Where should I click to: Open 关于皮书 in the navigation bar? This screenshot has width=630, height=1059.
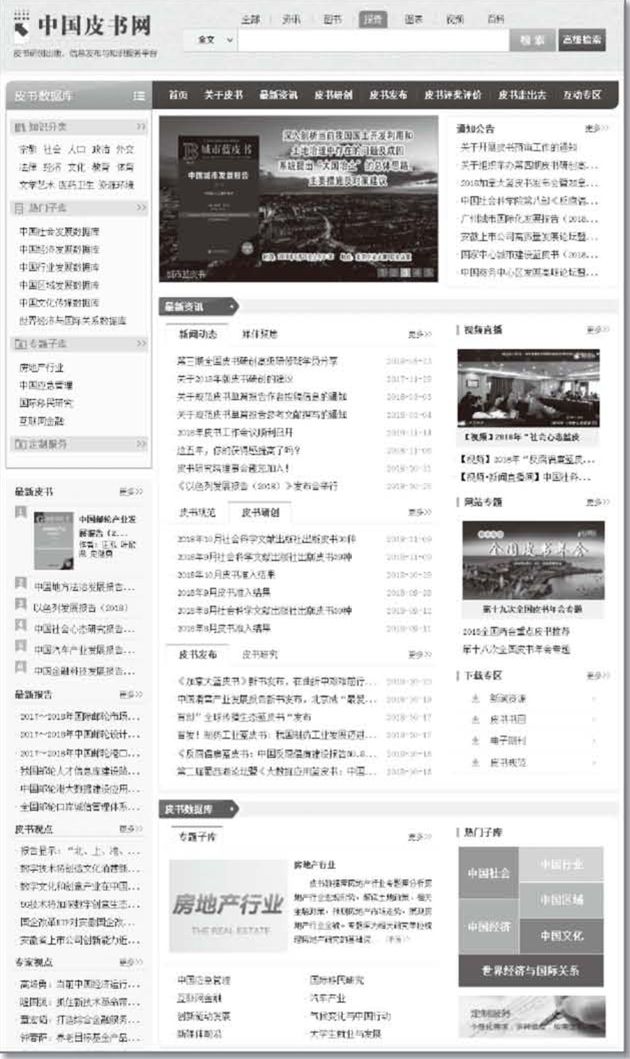coord(224,95)
